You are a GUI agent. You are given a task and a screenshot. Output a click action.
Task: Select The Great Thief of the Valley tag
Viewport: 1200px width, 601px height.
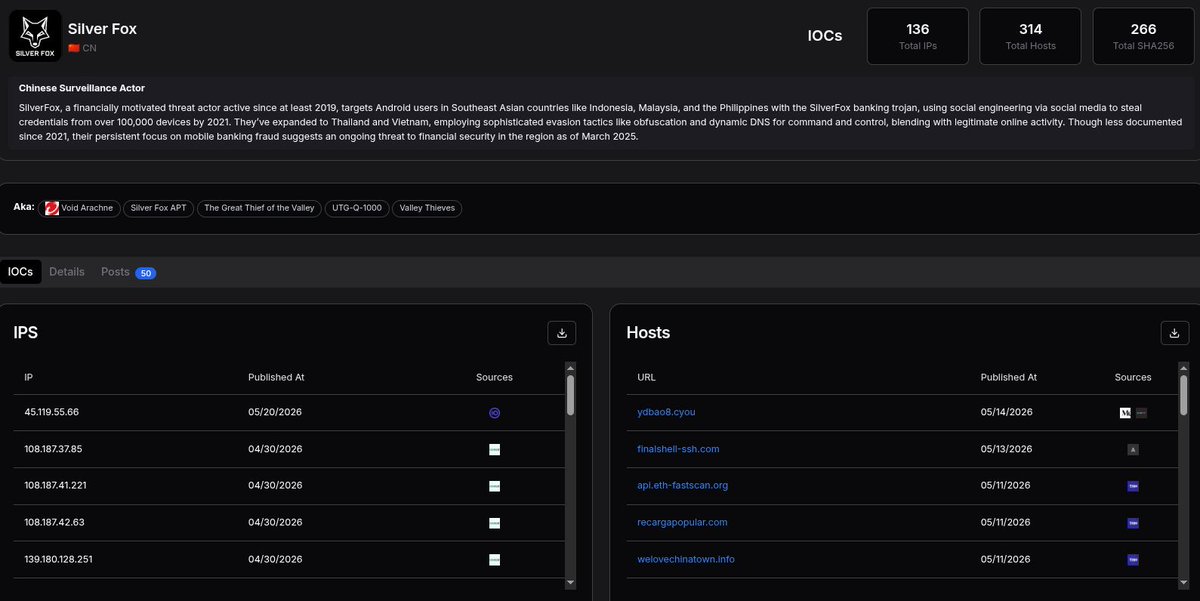pos(258,208)
